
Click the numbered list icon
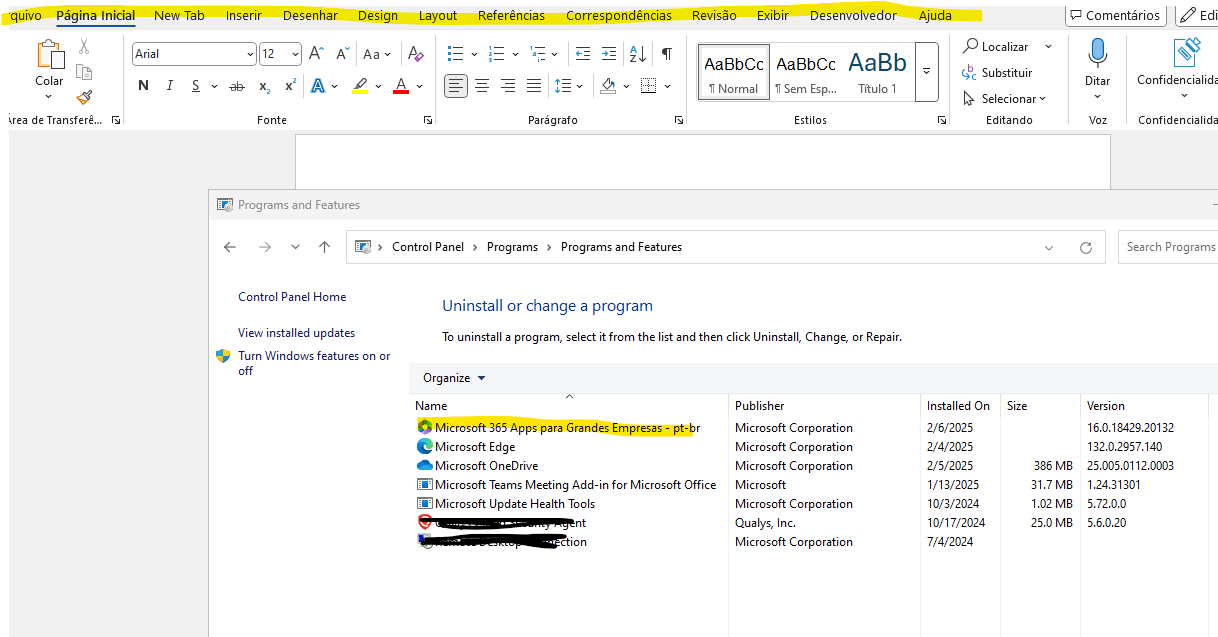coord(497,54)
